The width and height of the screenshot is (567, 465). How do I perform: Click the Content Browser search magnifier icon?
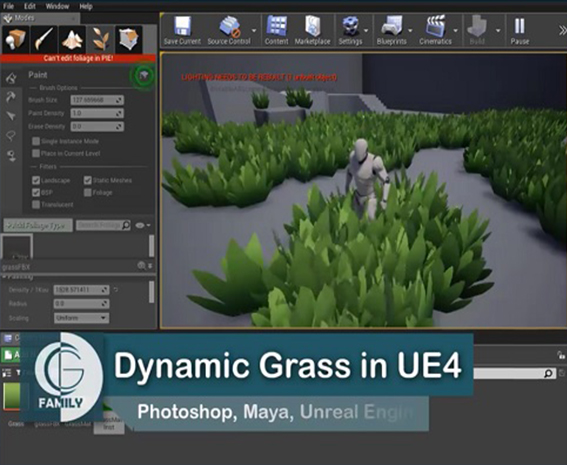[549, 374]
